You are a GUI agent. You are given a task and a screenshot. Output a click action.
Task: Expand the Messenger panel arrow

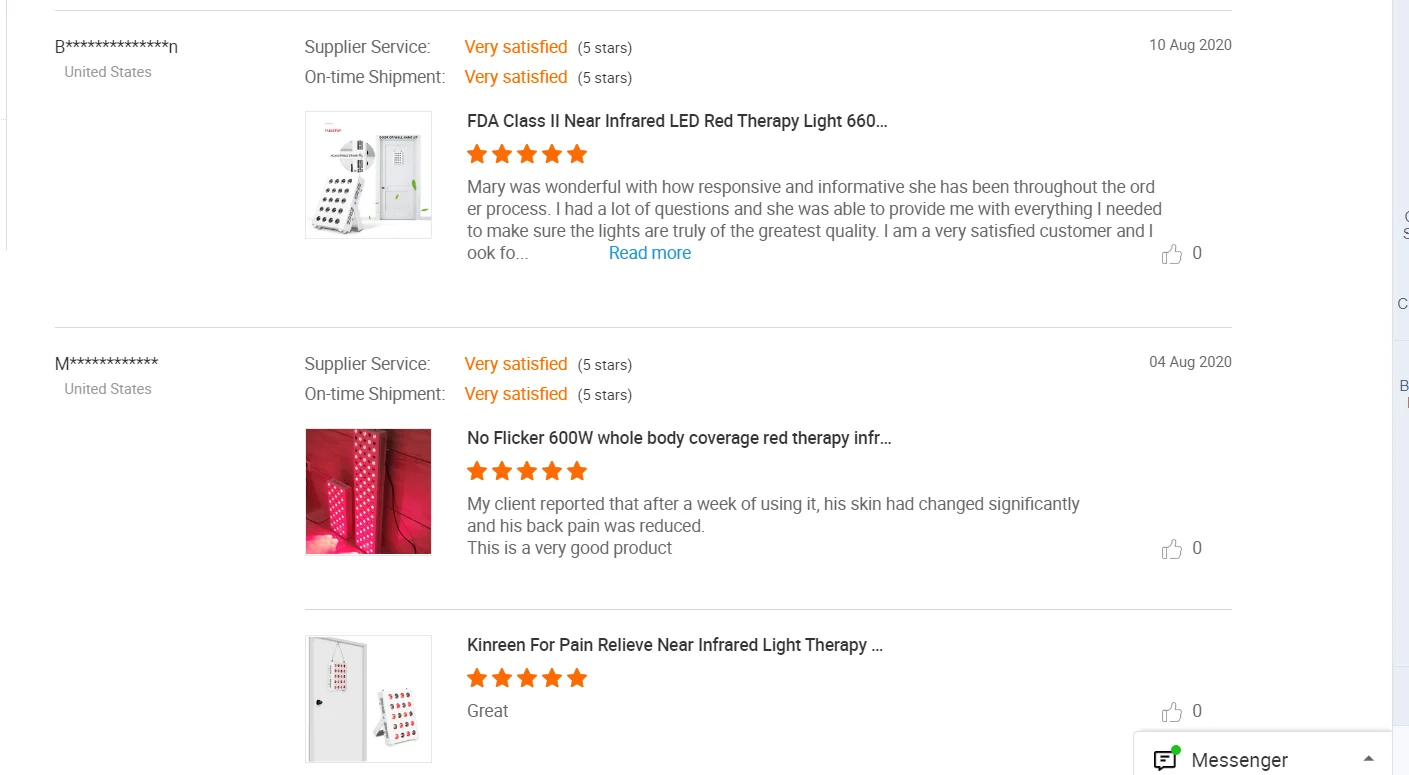tap(1369, 759)
